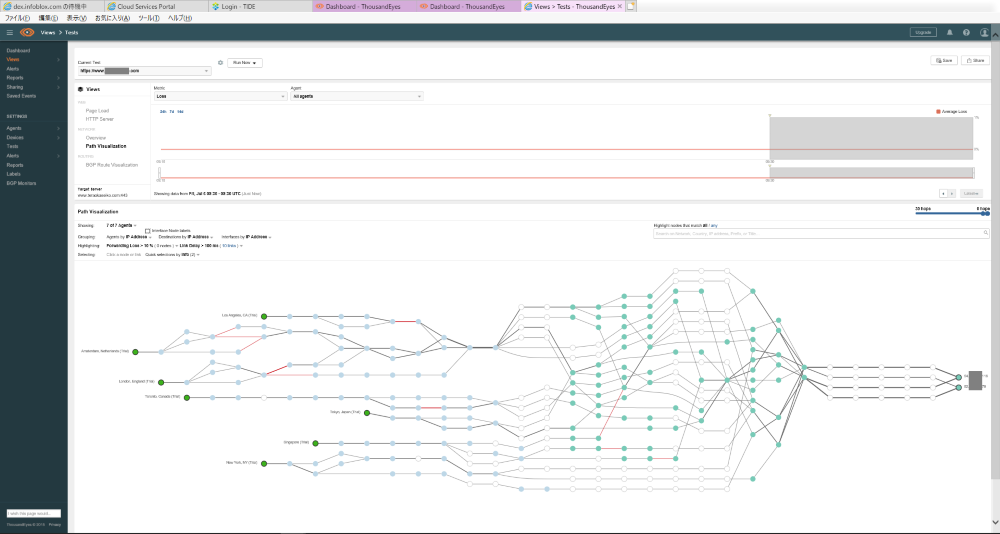1000x534 pixels.
Task: Open Saved Events in the sidebar
Action: coord(22,96)
